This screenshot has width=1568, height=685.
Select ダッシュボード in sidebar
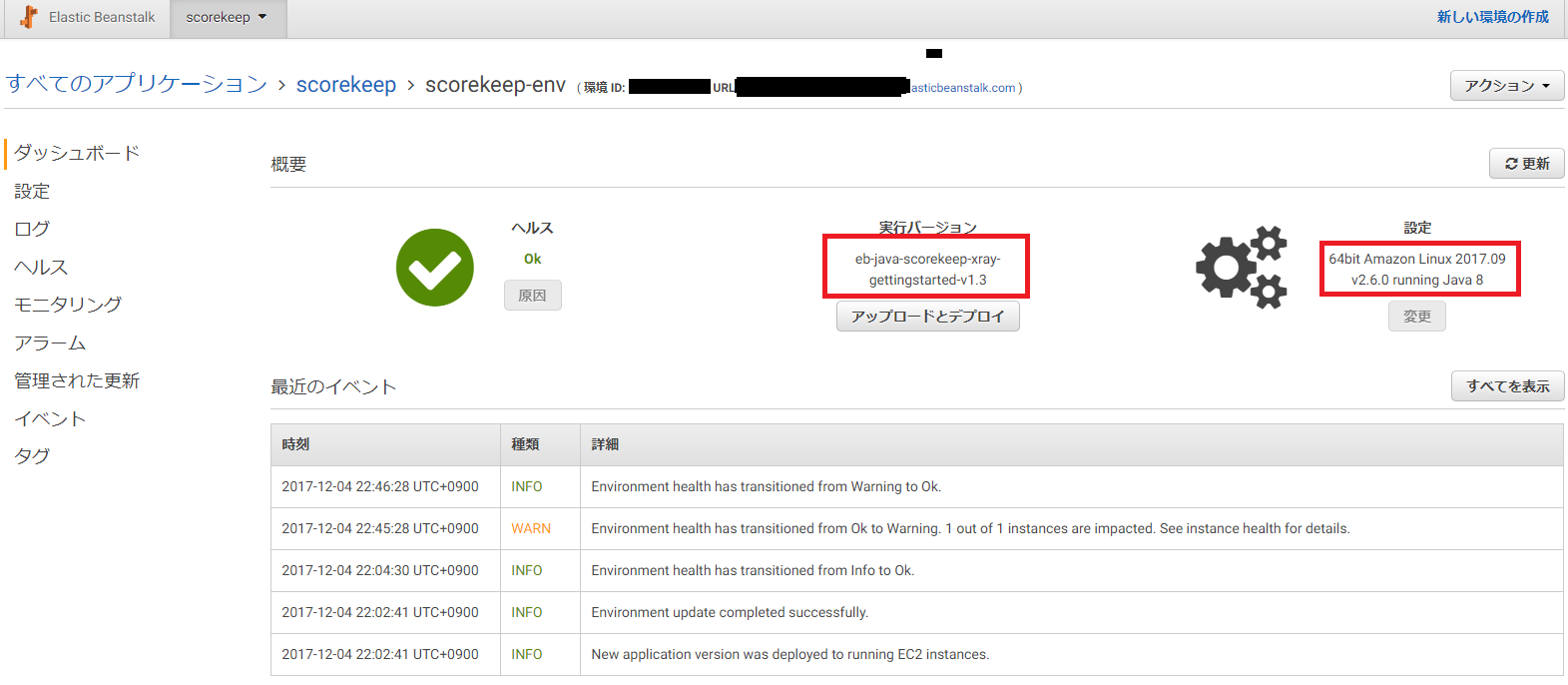[x=77, y=153]
